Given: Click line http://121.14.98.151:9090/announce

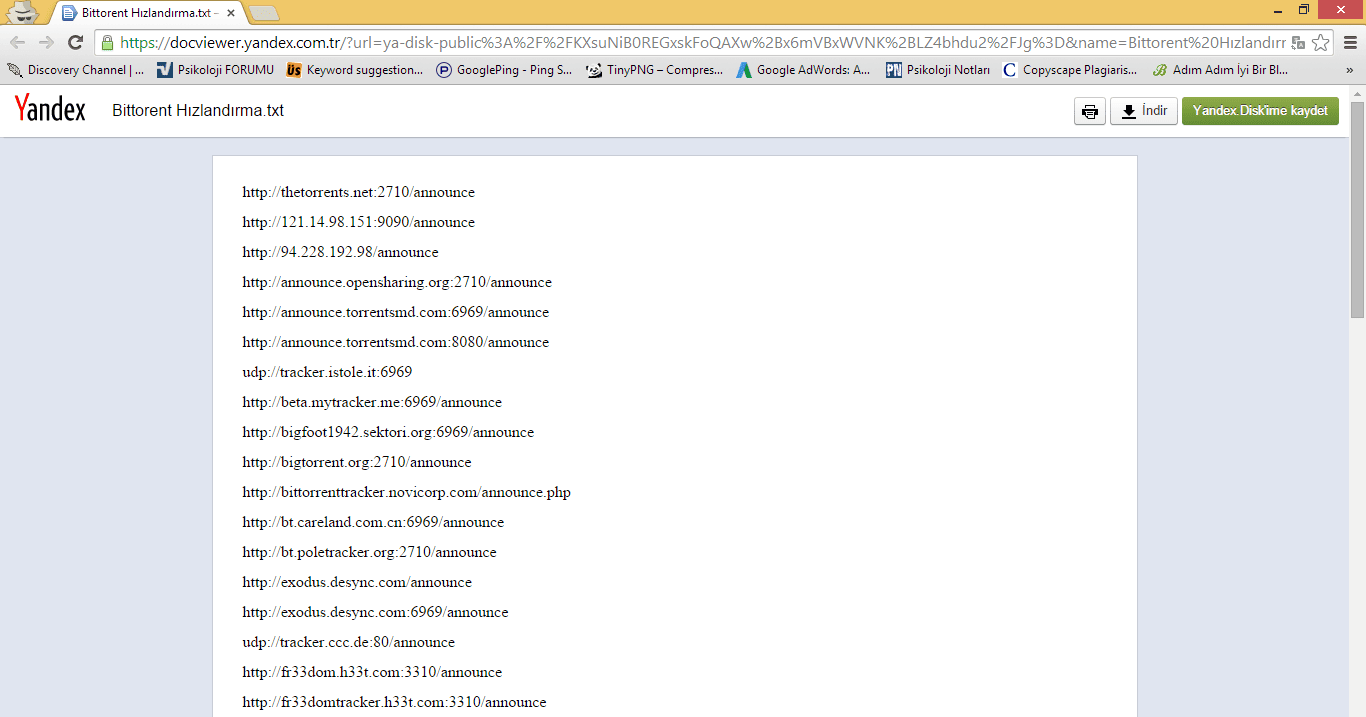Looking at the screenshot, I should tap(359, 222).
